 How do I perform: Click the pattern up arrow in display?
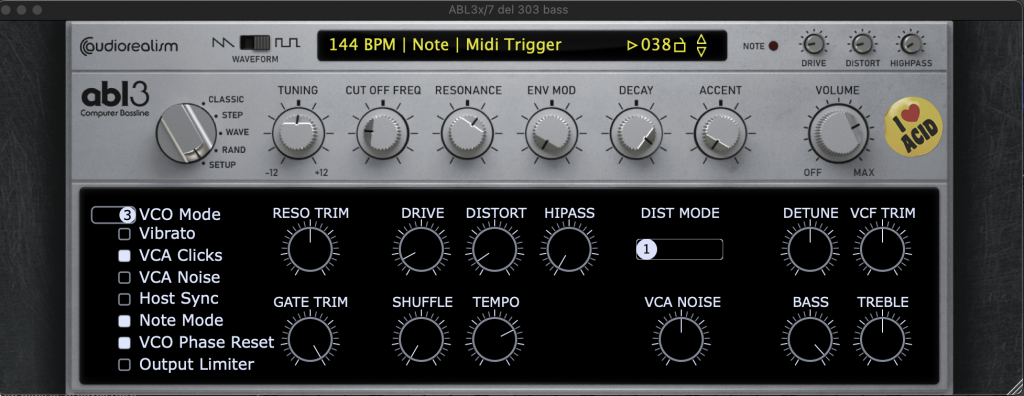click(x=701, y=39)
